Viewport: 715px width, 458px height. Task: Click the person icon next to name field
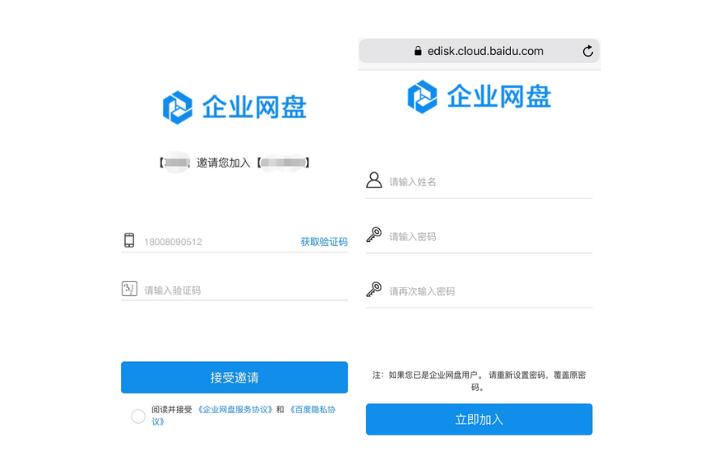tap(374, 180)
